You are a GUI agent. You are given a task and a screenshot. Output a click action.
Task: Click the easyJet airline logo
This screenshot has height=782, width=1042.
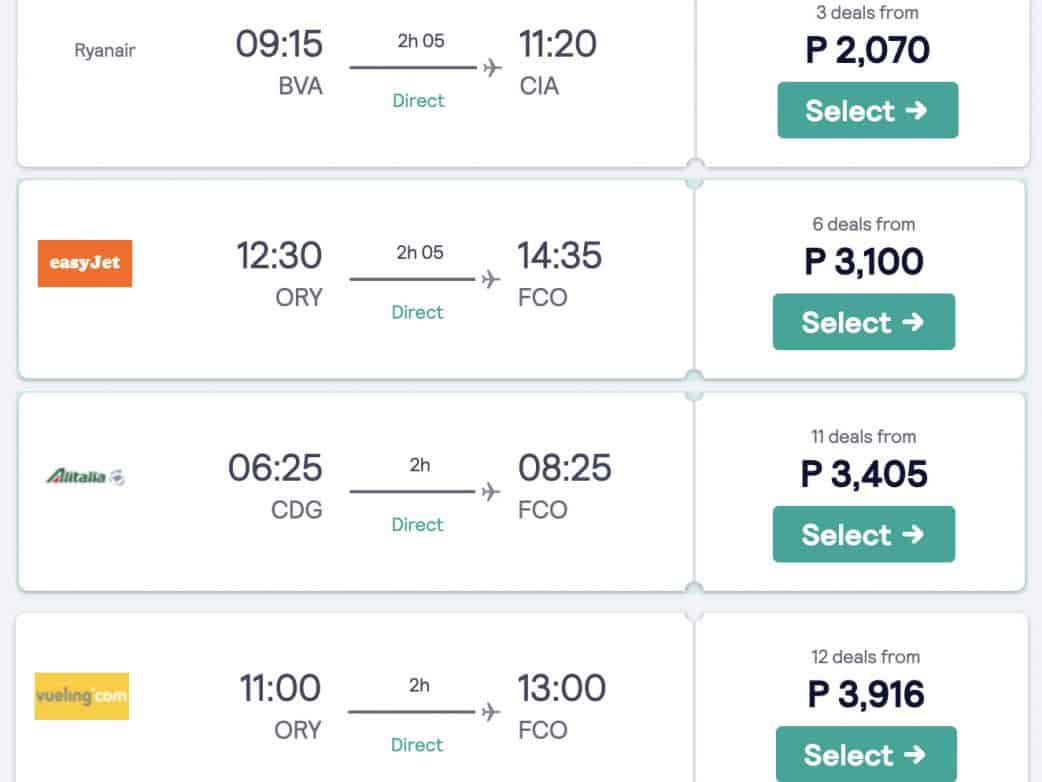(85, 263)
